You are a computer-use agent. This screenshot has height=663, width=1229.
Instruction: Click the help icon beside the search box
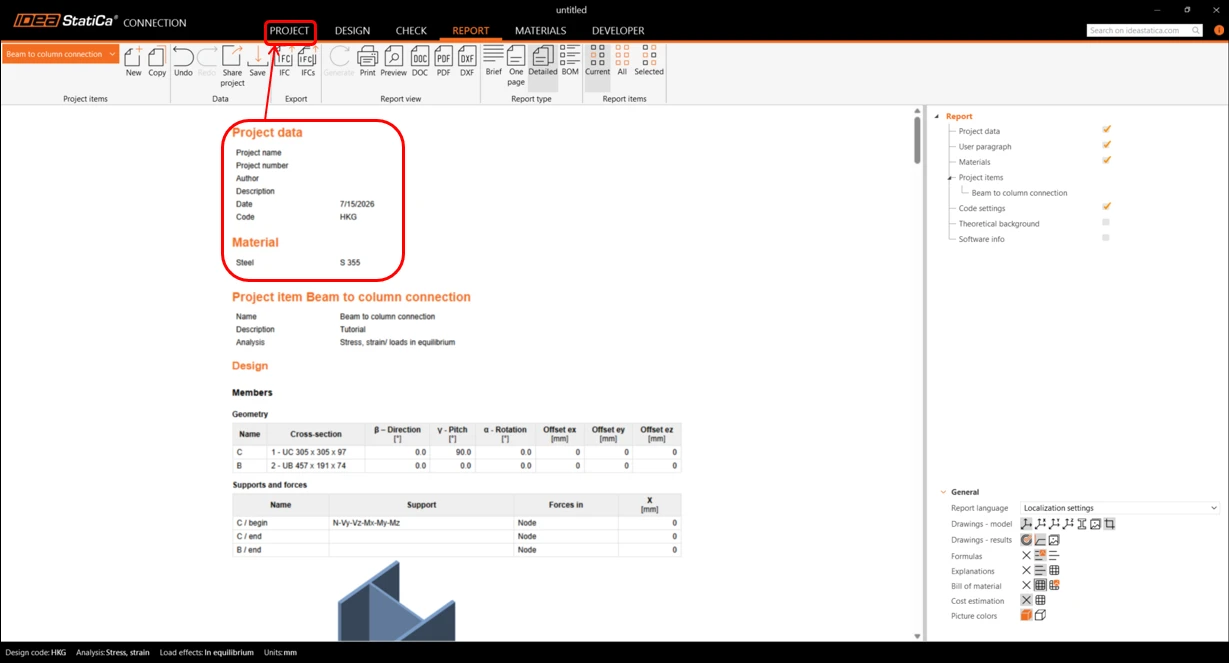(1219, 30)
